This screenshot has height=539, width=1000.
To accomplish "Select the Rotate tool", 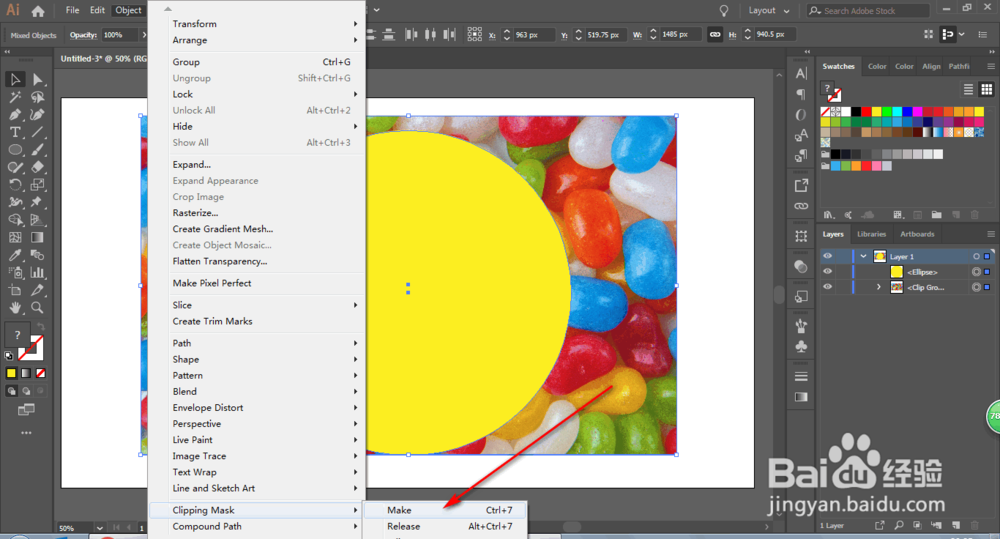I will 15,185.
